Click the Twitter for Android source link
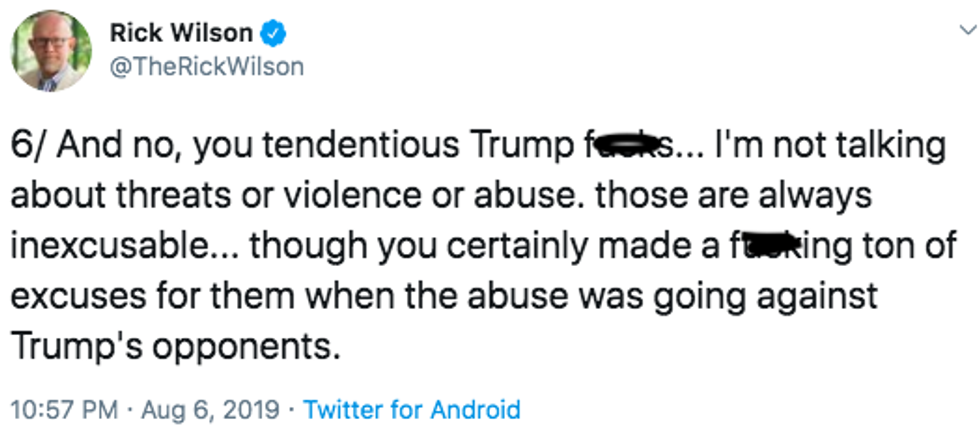The height and width of the screenshot is (437, 980). 411,409
